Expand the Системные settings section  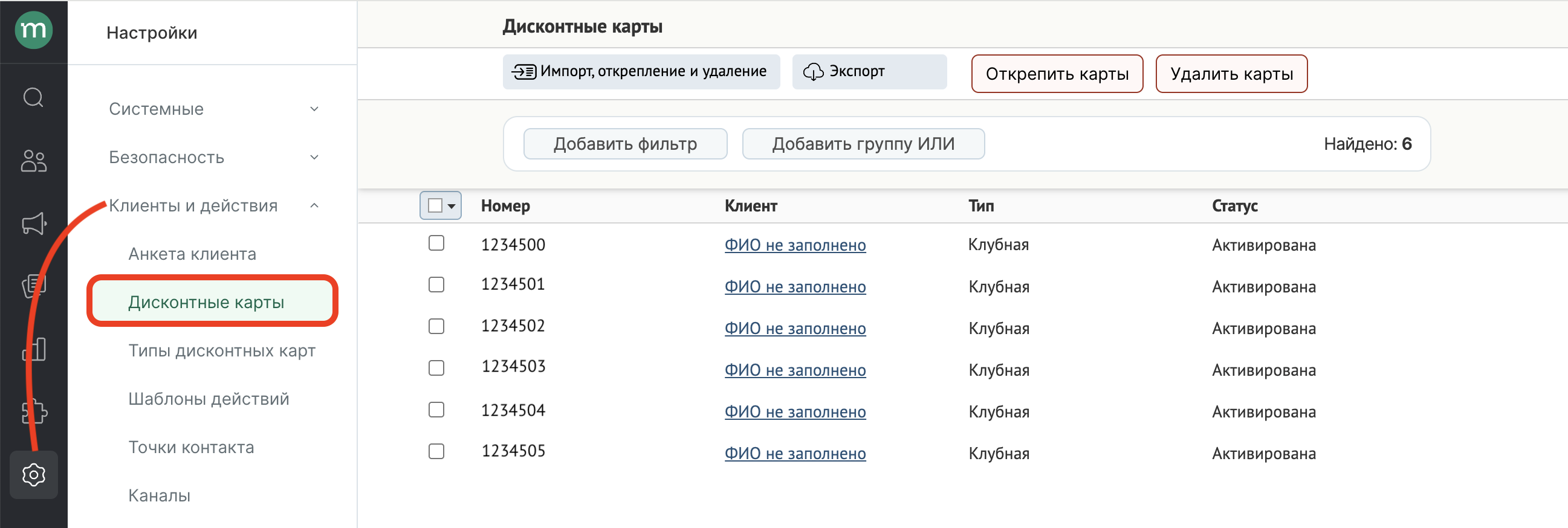pyautogui.click(x=314, y=109)
